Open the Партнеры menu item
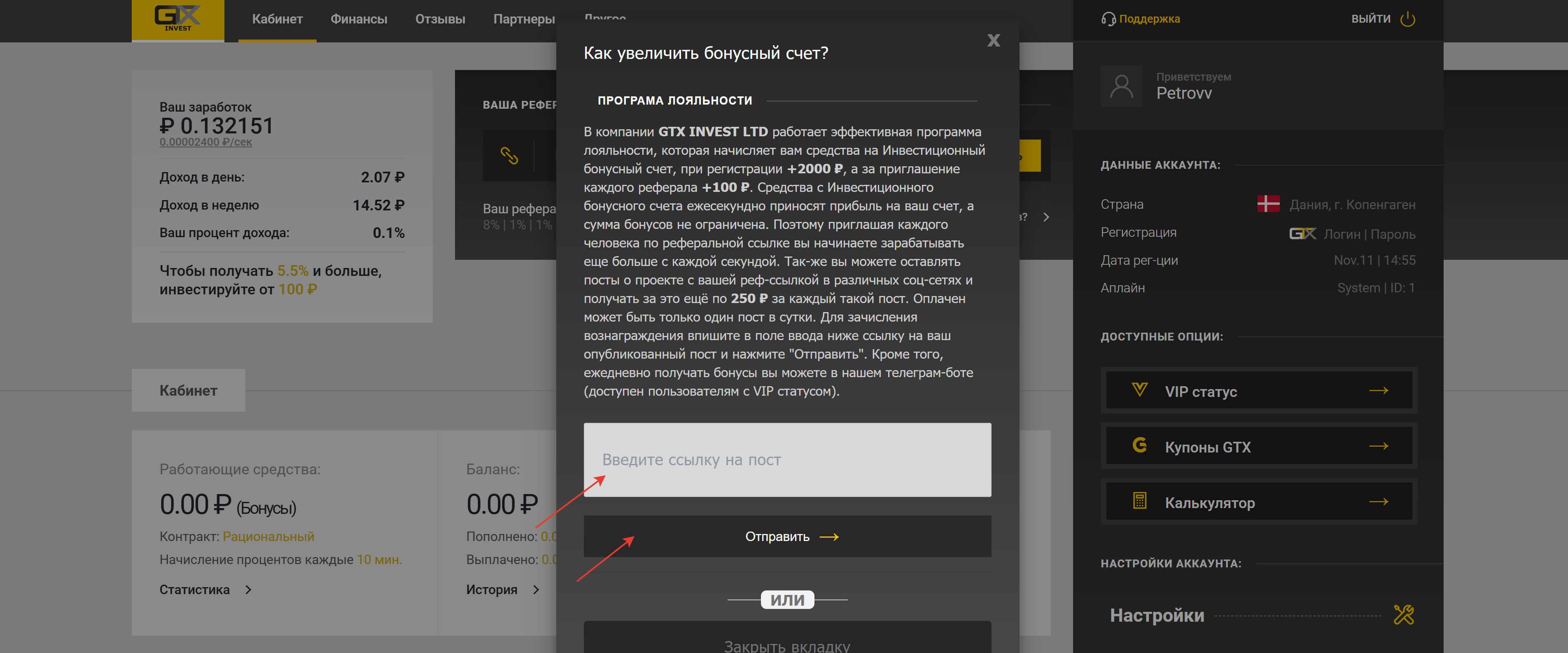This screenshot has width=1568, height=653. tap(524, 19)
